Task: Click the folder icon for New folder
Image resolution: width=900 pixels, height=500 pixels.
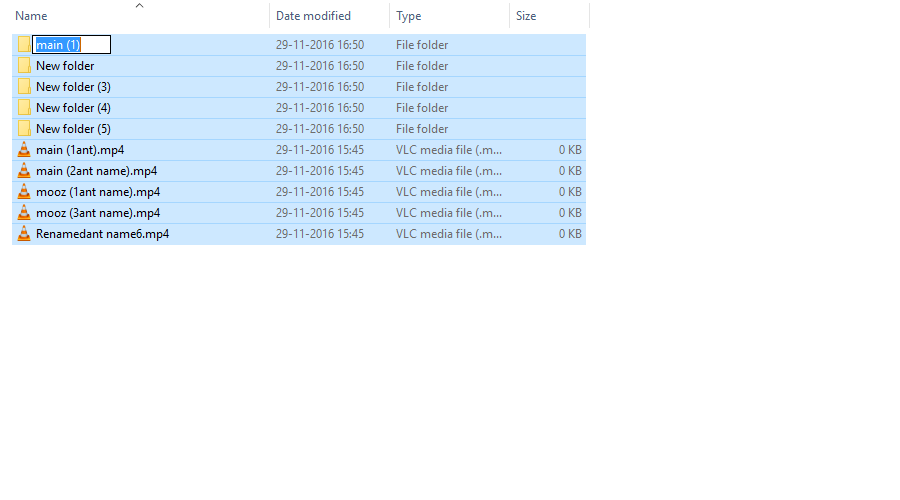Action: click(x=24, y=66)
